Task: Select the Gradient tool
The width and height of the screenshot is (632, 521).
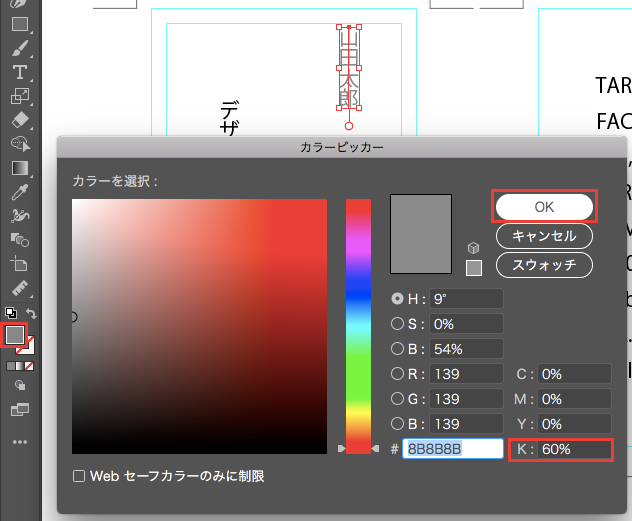Action: (19, 168)
